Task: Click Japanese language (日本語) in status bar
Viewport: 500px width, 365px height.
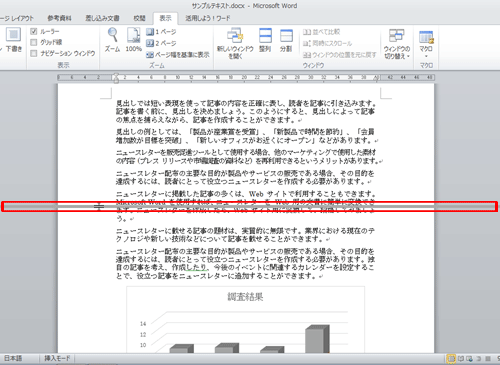Action: pyautogui.click(x=13, y=358)
